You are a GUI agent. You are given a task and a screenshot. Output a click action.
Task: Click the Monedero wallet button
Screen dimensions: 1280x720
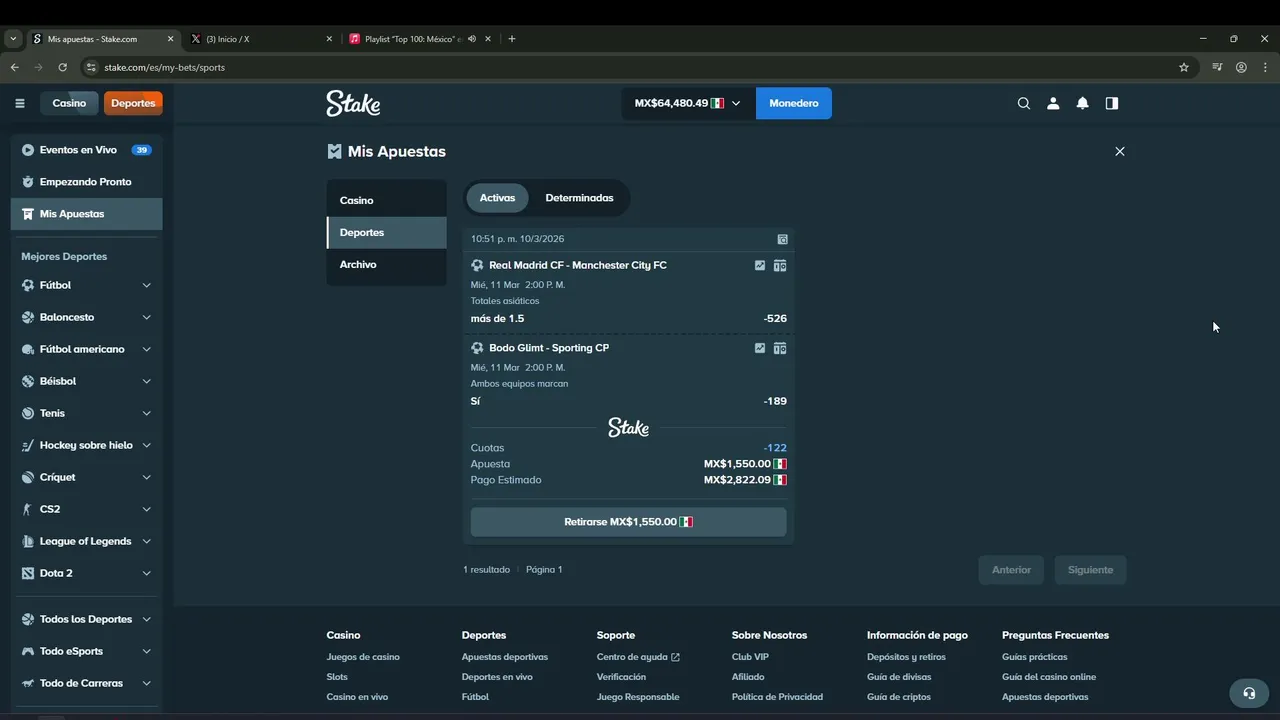point(794,103)
